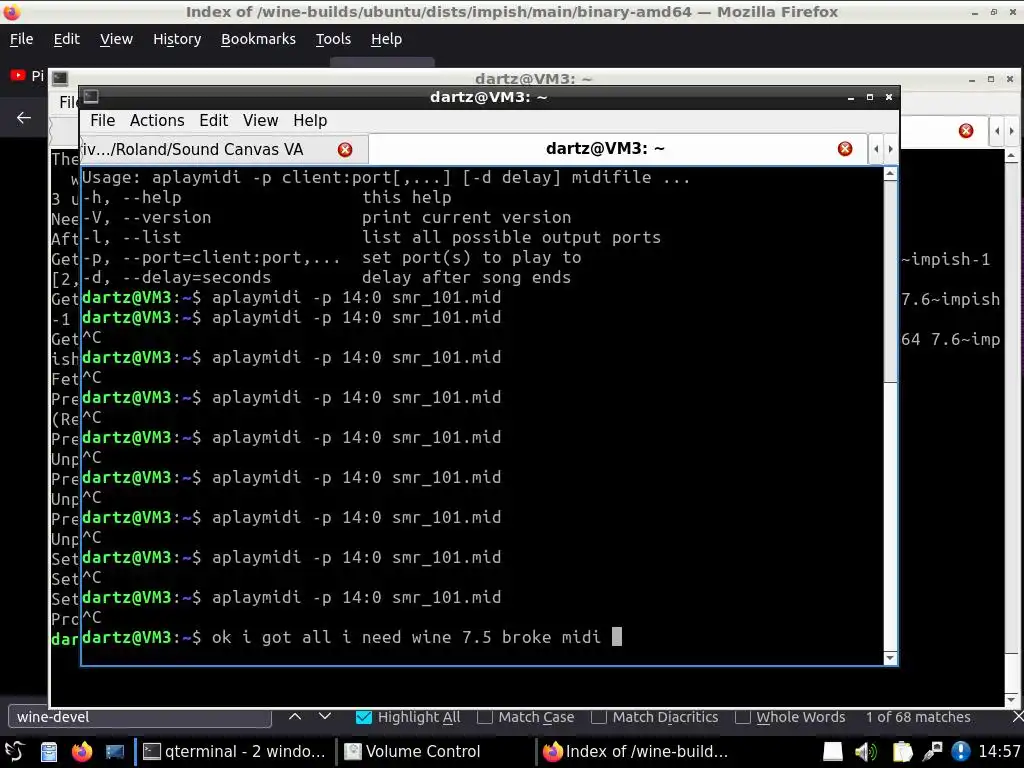Open the LXQt start menu bird icon

[x=14, y=752]
